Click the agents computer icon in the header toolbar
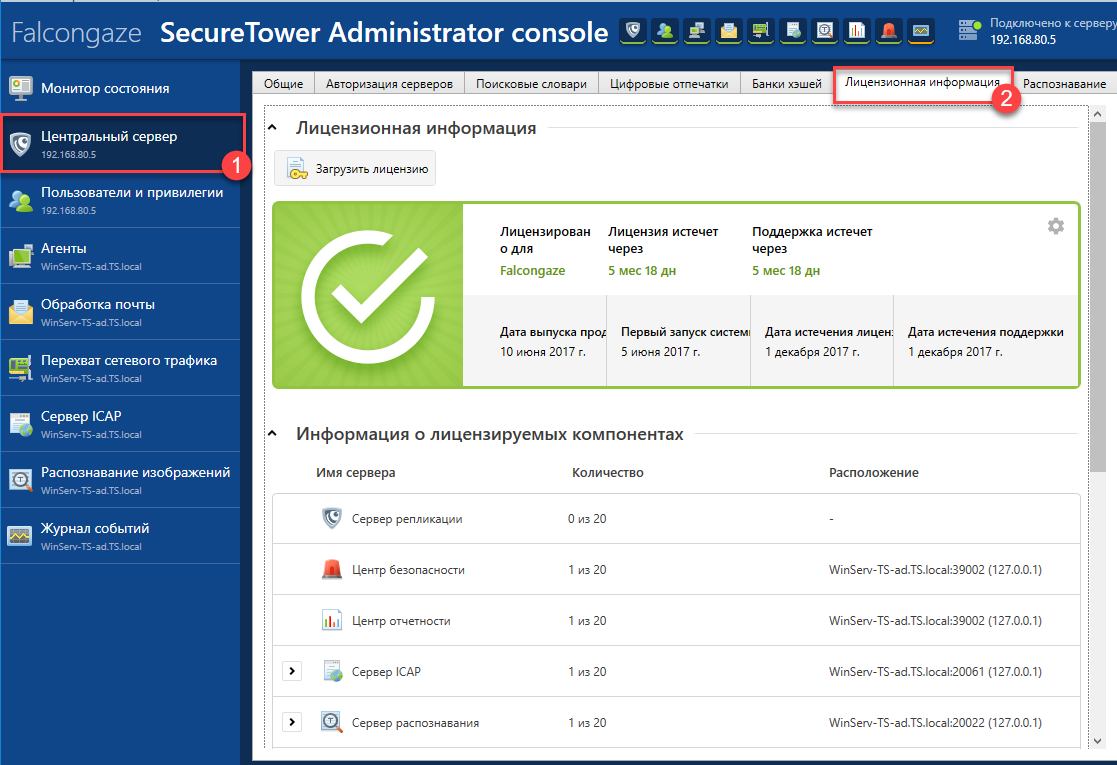 [697, 31]
